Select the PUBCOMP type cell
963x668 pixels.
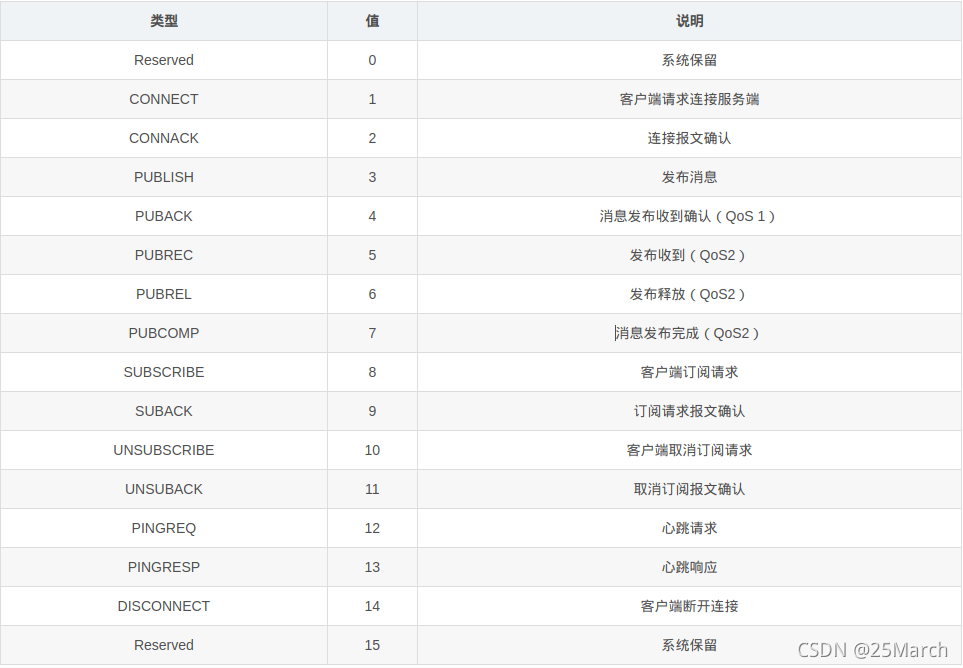pyautogui.click(x=164, y=333)
